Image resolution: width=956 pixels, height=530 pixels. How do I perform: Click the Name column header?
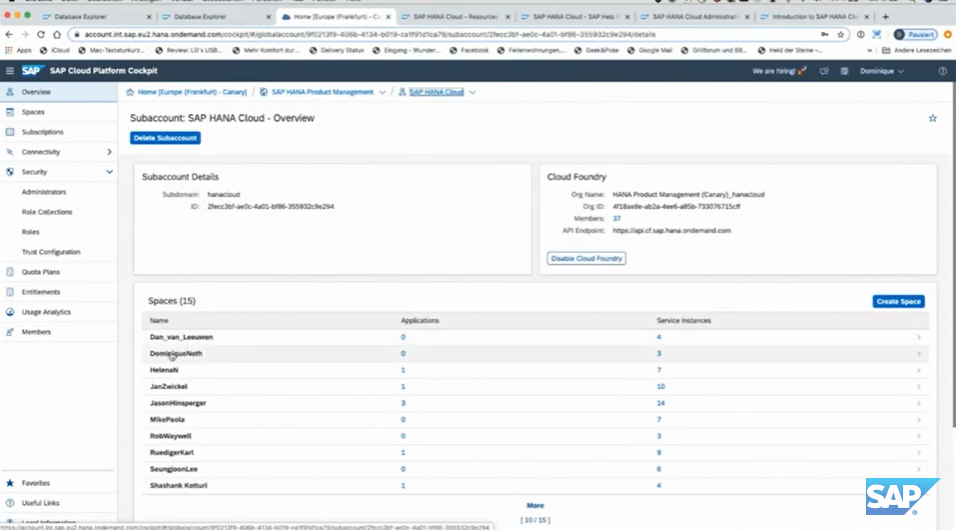(159, 320)
